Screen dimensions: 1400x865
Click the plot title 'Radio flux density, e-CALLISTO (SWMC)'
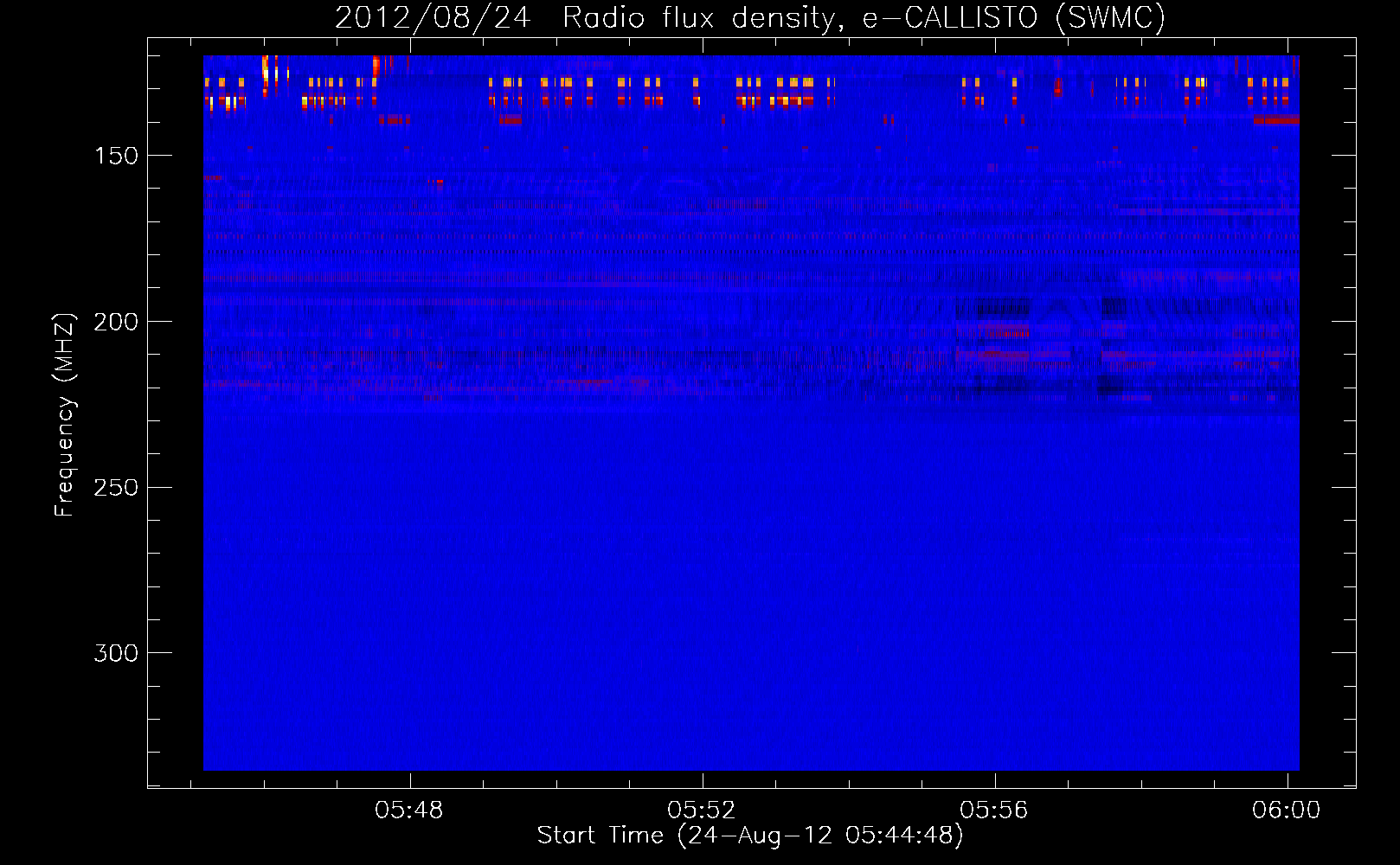pyautogui.click(x=864, y=17)
